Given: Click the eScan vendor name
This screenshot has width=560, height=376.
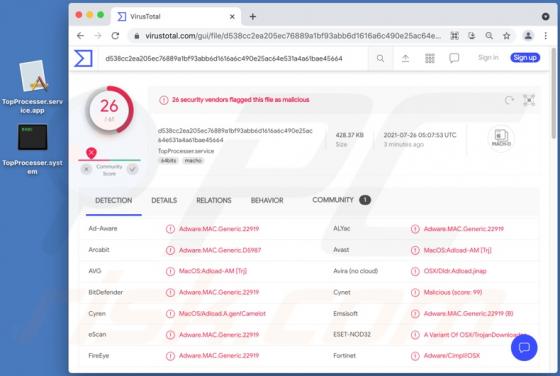Looking at the screenshot, I should [x=97, y=335].
